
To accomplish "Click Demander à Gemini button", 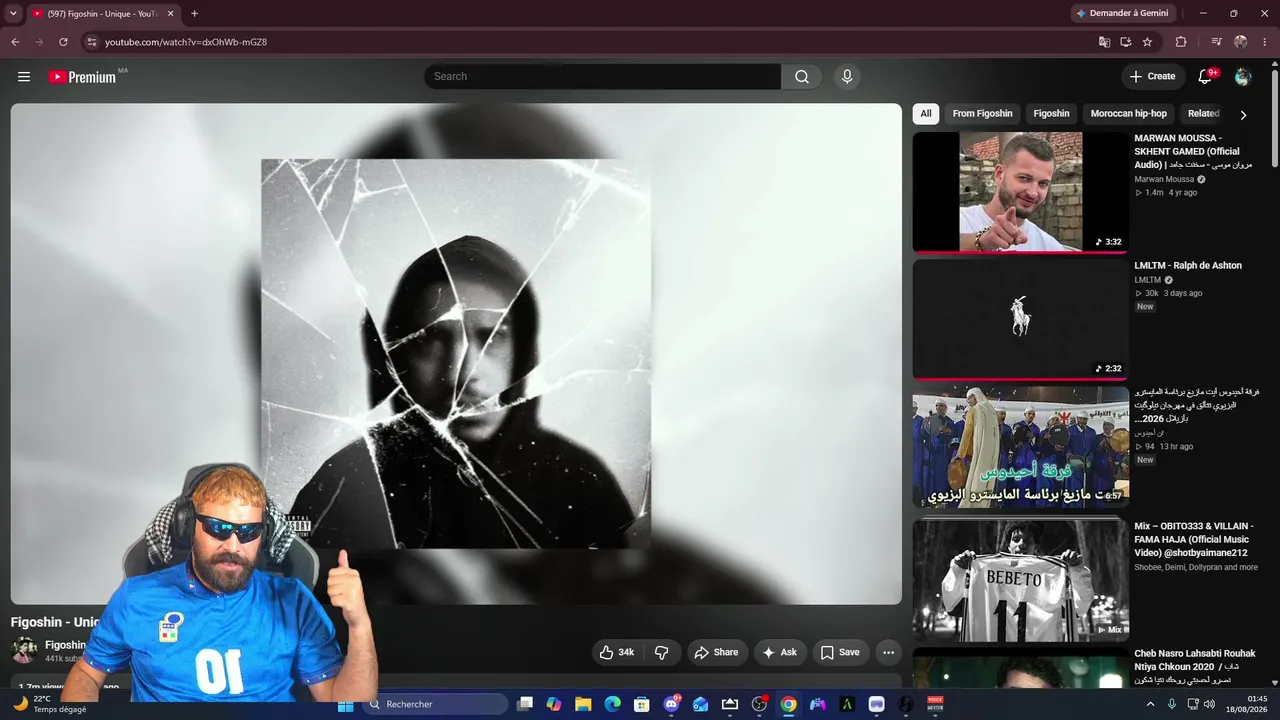I will click(1122, 14).
